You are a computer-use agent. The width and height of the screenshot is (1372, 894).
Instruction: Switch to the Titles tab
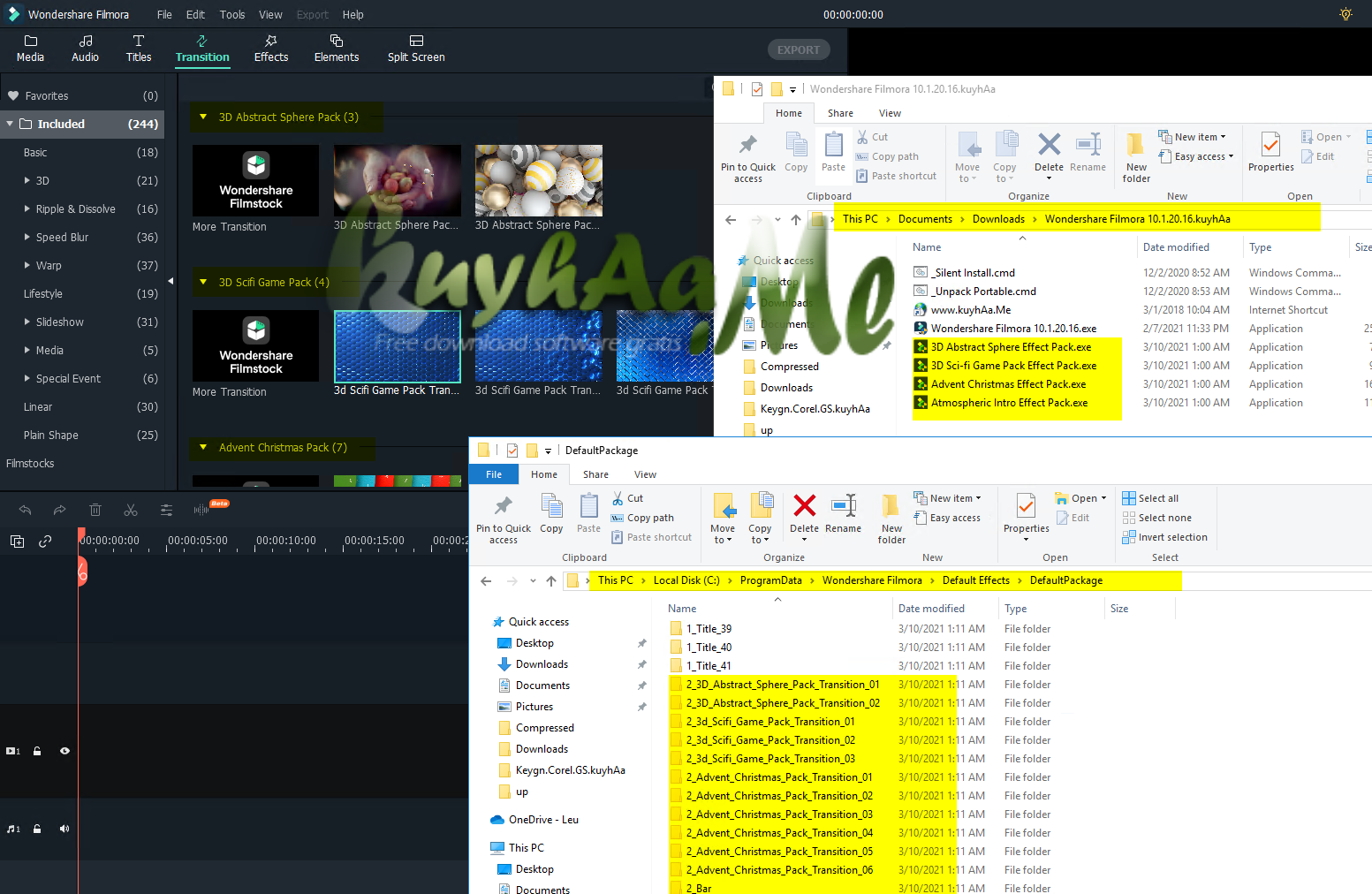point(139,49)
